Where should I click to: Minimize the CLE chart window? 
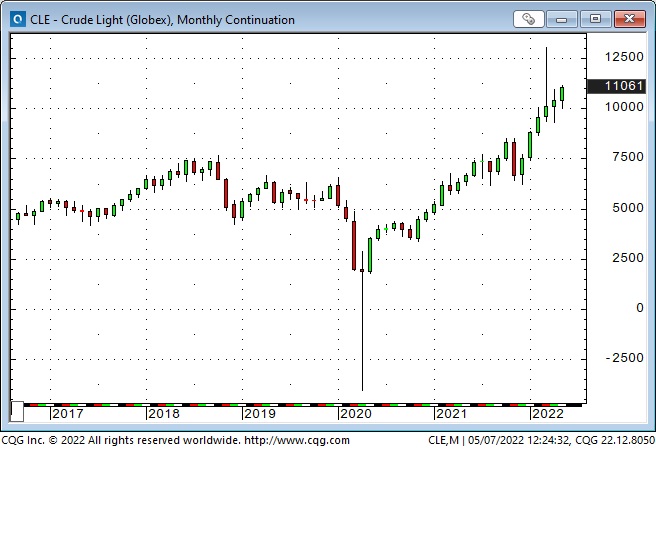point(561,19)
